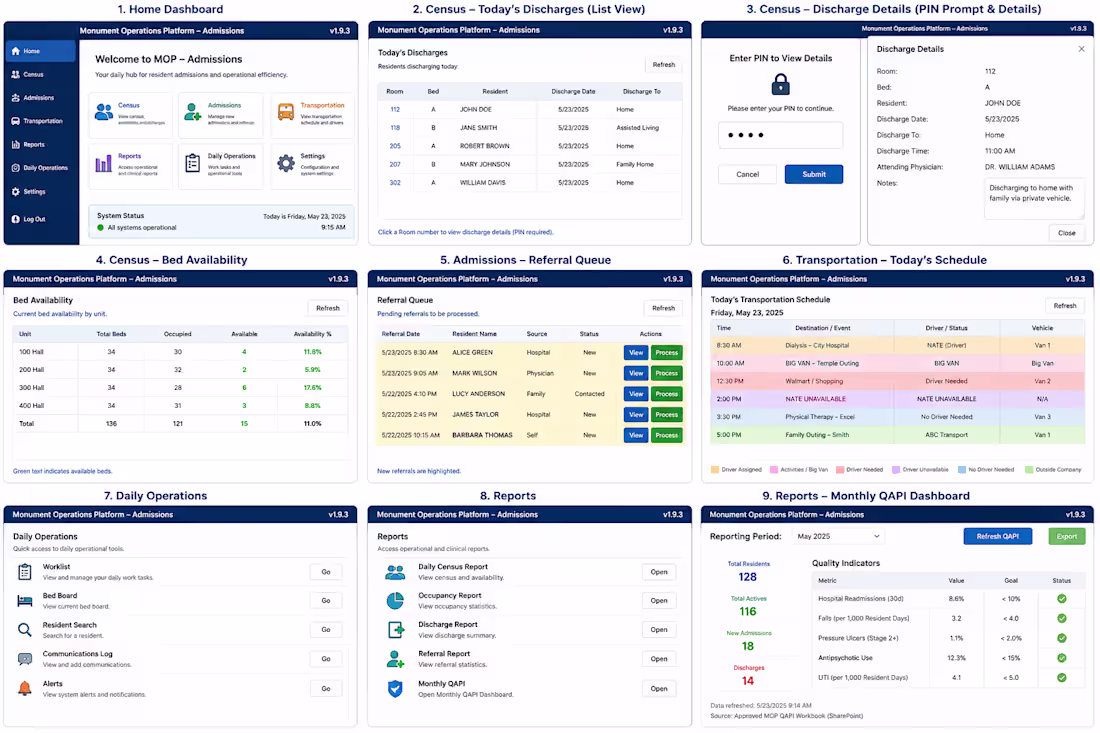Click the discharge Notes text box

coord(1034,199)
